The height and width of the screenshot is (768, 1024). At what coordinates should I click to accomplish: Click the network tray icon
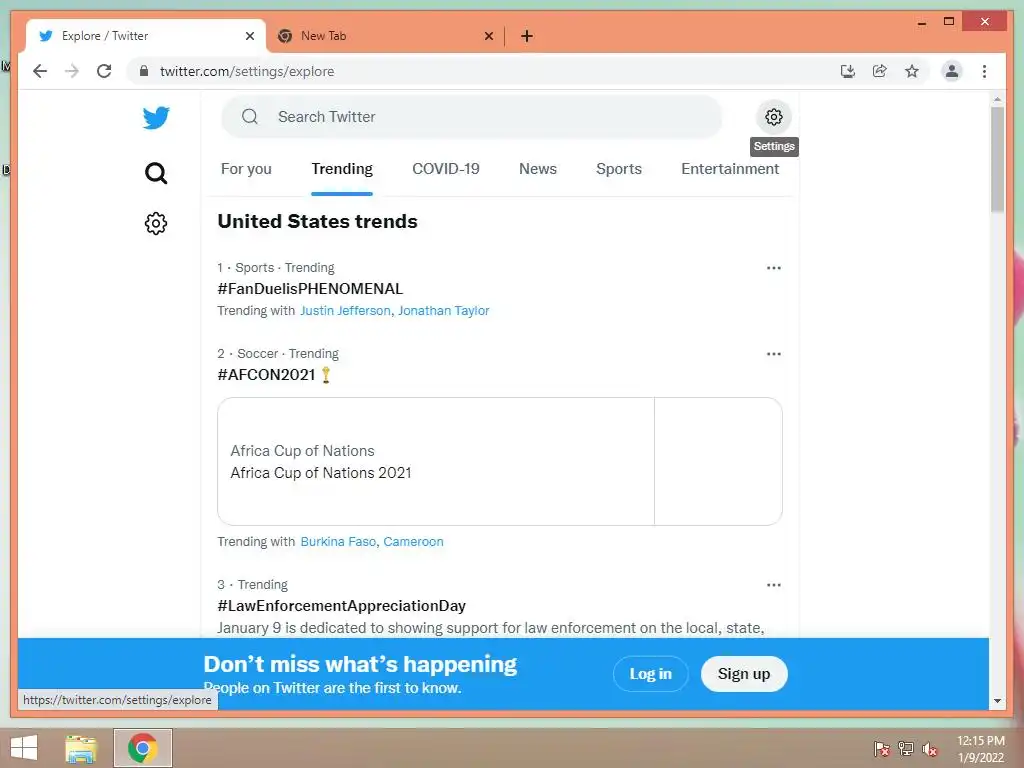coord(906,749)
